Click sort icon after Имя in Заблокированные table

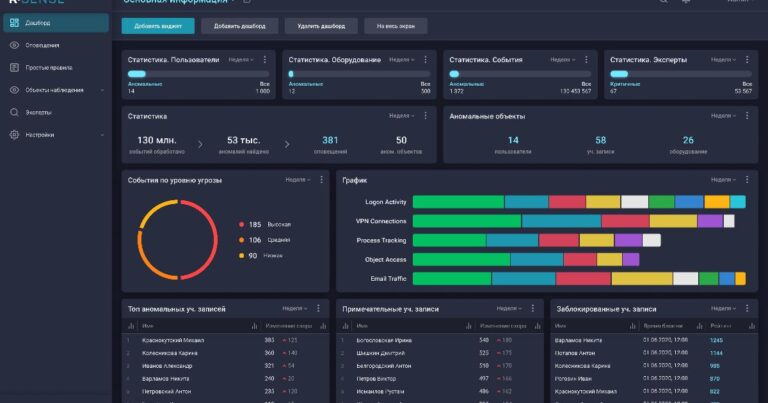[x=632, y=326]
